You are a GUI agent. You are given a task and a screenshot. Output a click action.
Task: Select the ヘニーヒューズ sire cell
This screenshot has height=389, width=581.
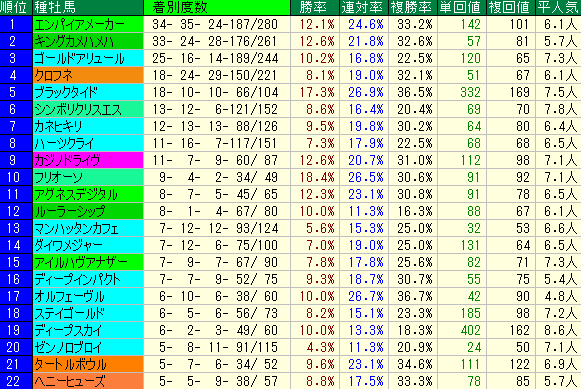pos(88,381)
